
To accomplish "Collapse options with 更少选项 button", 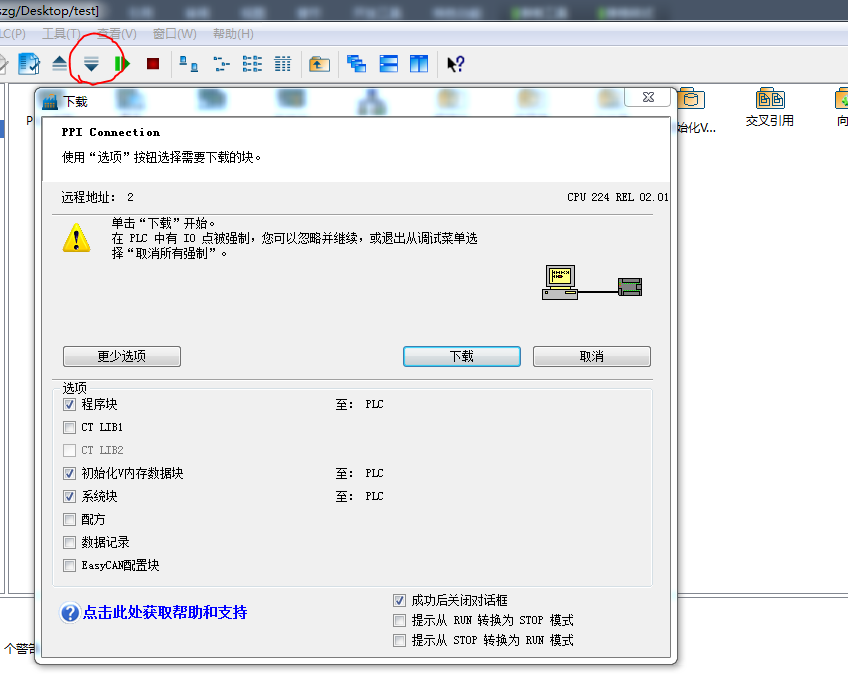I will (x=121, y=356).
